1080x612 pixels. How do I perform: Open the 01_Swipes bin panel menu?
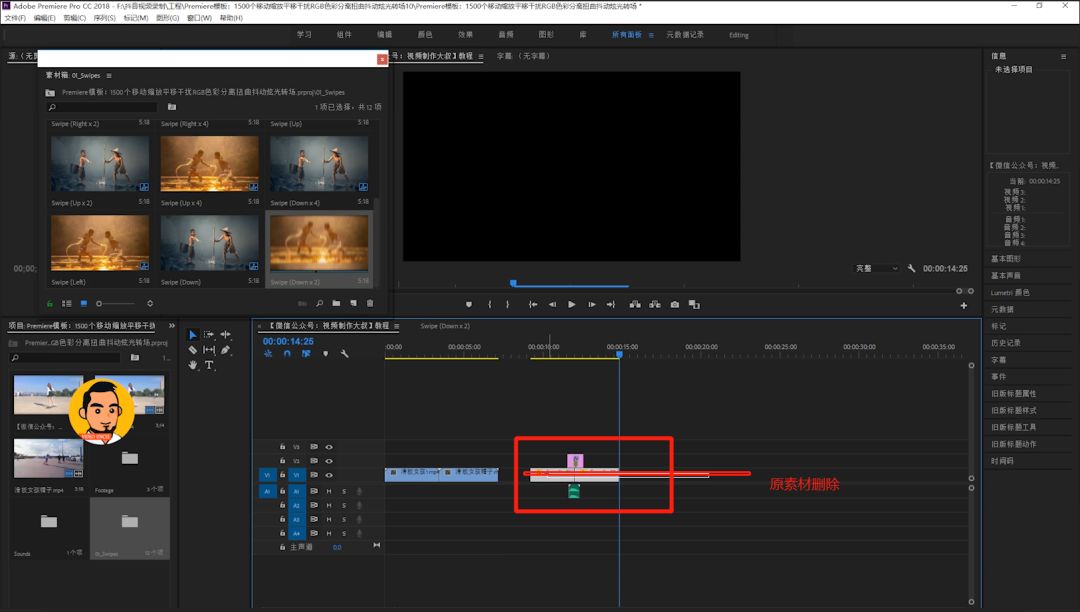coord(109,76)
